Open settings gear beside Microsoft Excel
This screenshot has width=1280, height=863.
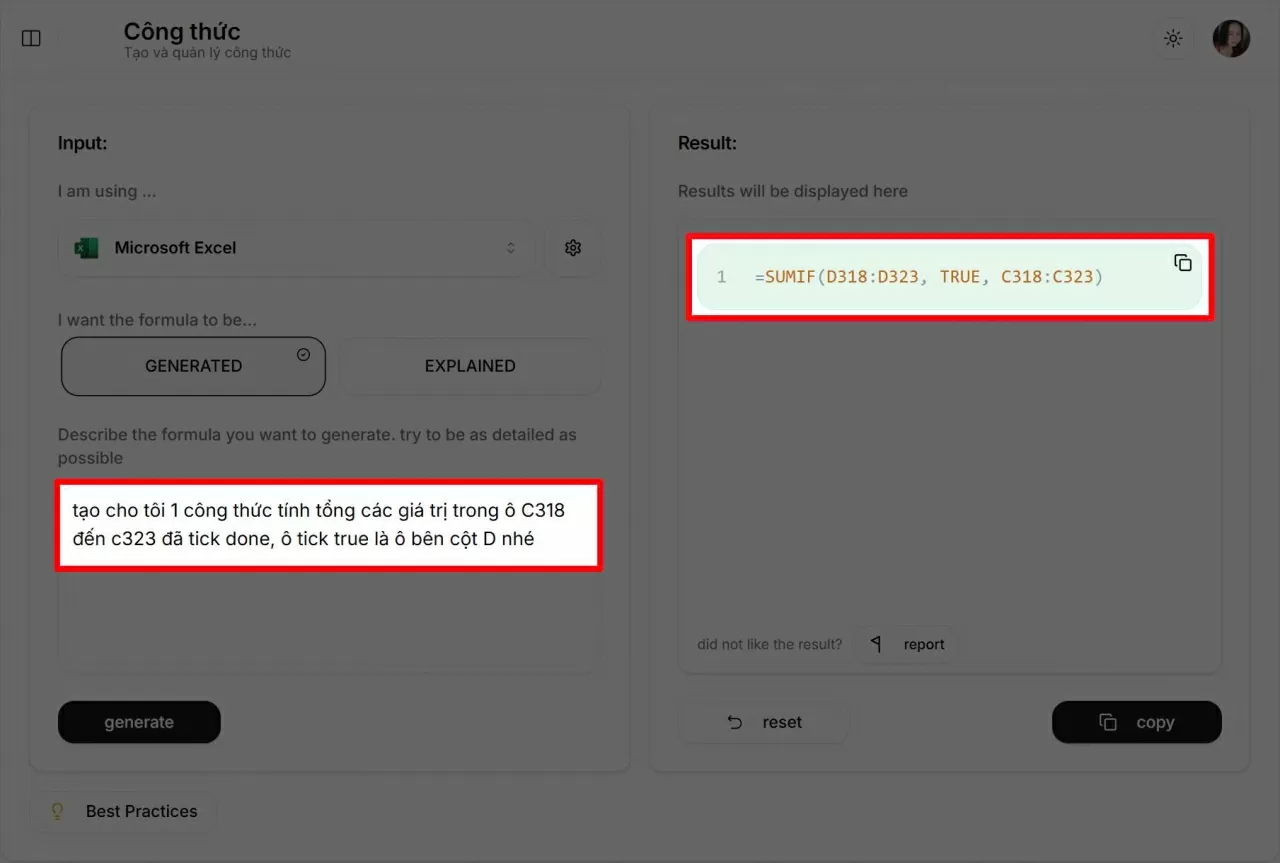[573, 248]
